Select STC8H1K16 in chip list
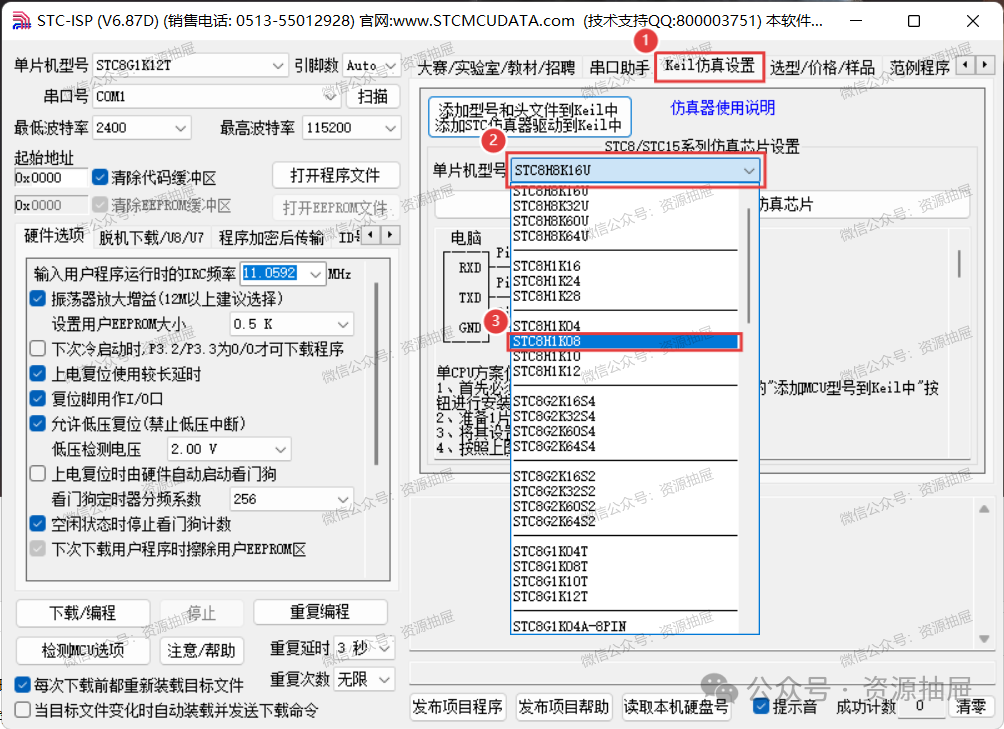Viewport: 1004px width, 729px height. pyautogui.click(x=624, y=266)
